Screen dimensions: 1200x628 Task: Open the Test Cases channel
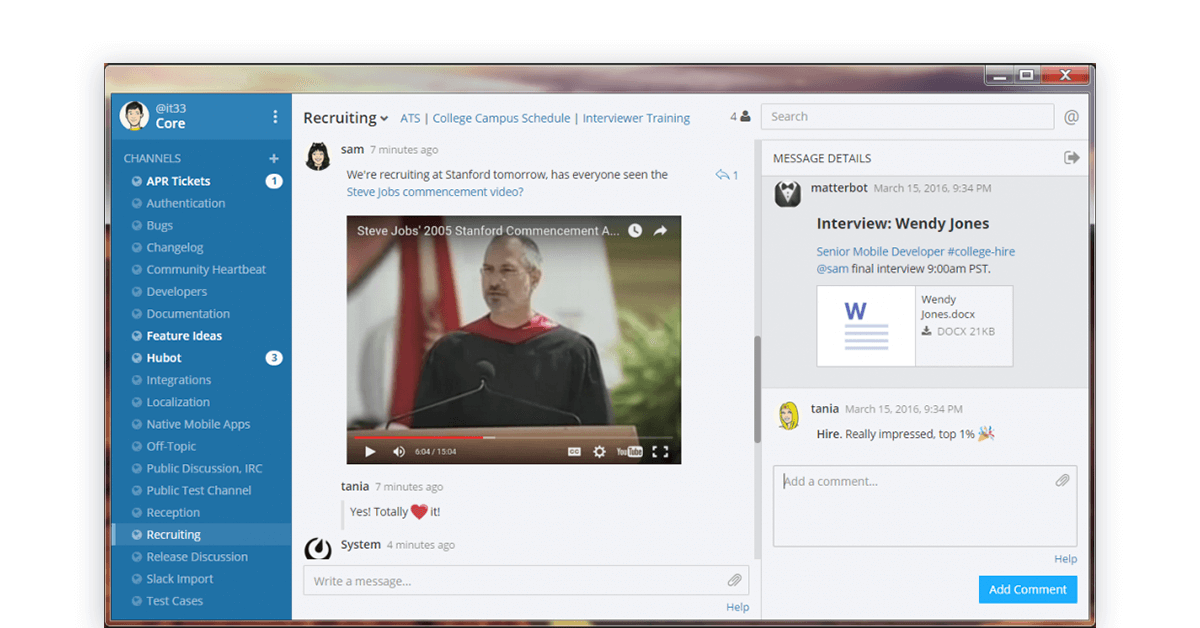(175, 601)
